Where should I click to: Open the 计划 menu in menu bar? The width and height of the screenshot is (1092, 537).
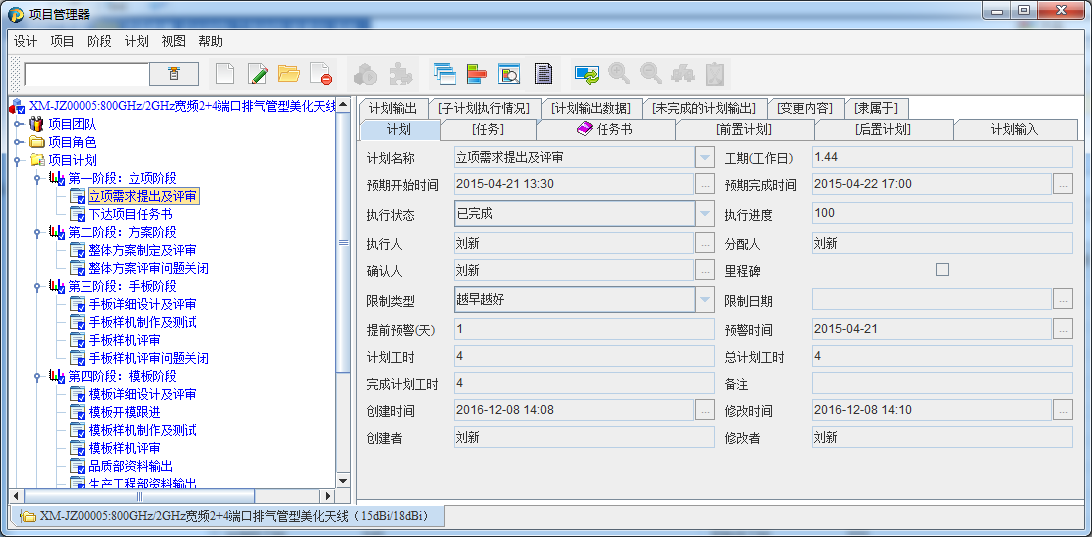coord(136,41)
